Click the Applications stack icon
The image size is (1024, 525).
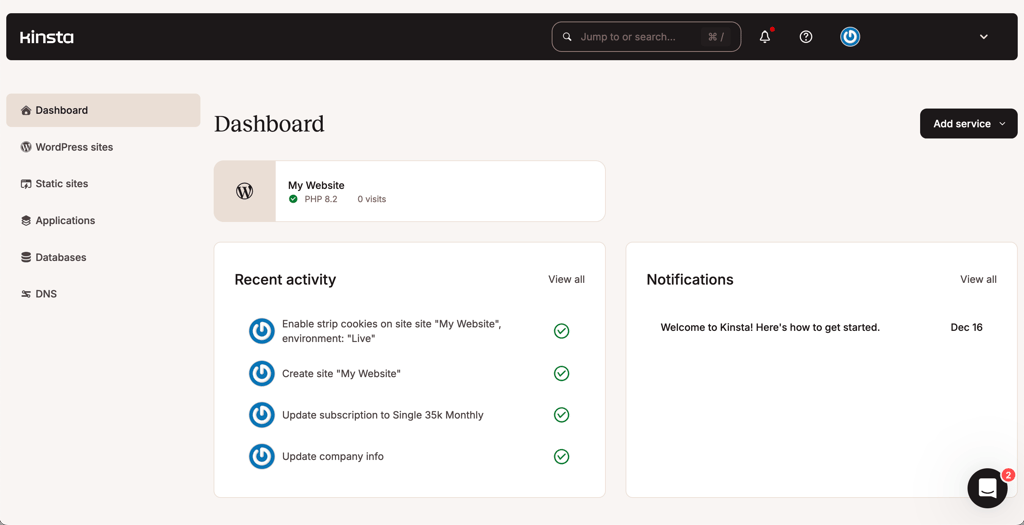[26, 221]
